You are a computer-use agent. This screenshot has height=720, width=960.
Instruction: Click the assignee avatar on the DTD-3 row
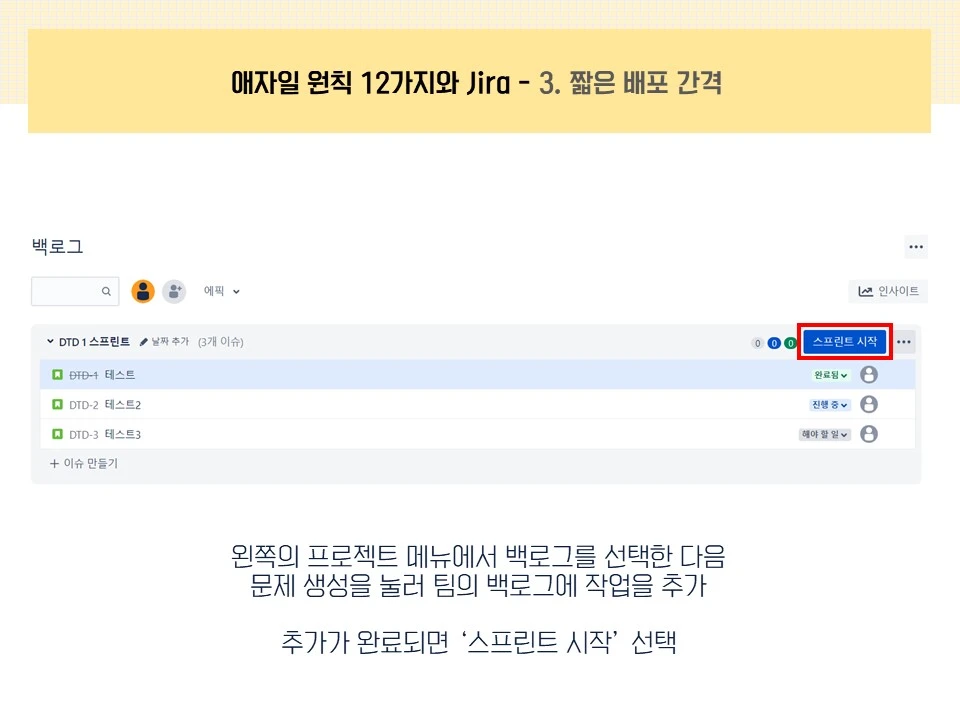coord(868,434)
